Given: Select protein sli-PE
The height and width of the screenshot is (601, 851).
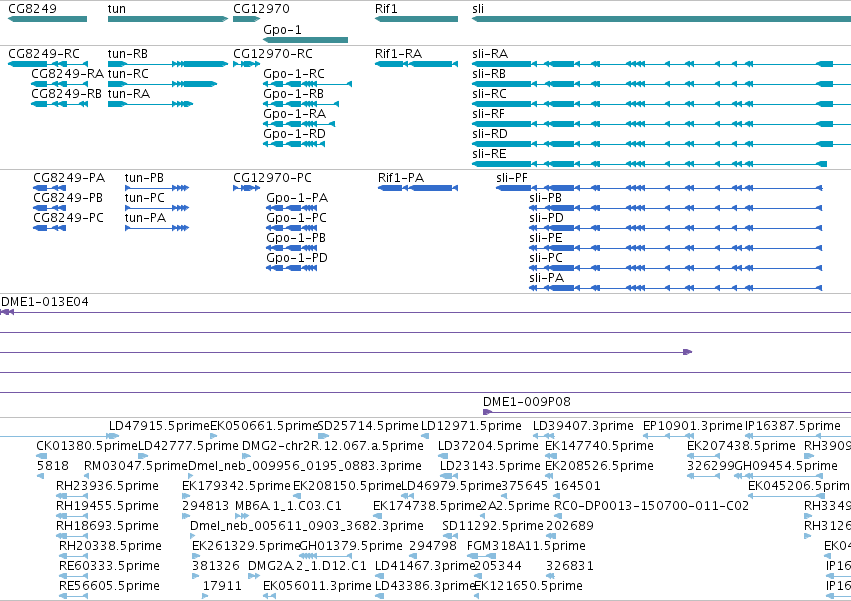Looking at the screenshot, I should [x=676, y=248].
